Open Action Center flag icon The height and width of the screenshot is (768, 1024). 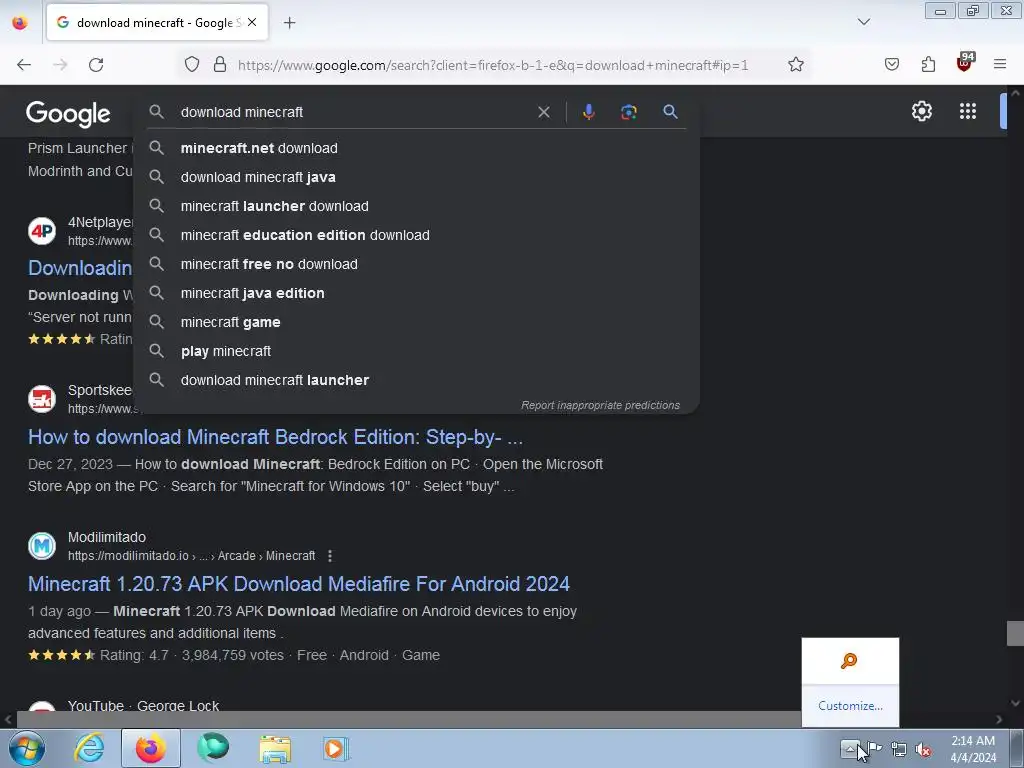[x=874, y=749]
